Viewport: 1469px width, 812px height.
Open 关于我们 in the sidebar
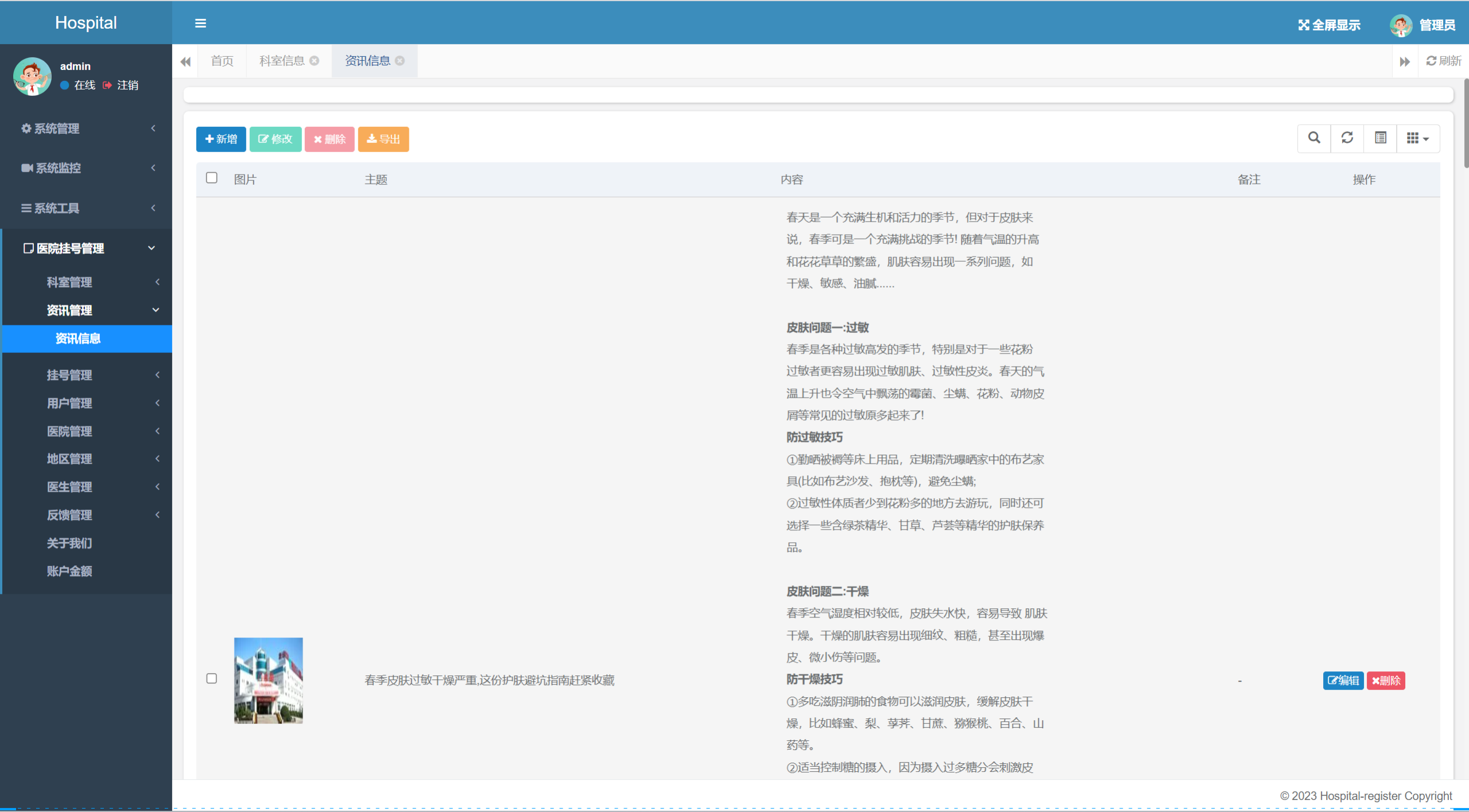(69, 543)
